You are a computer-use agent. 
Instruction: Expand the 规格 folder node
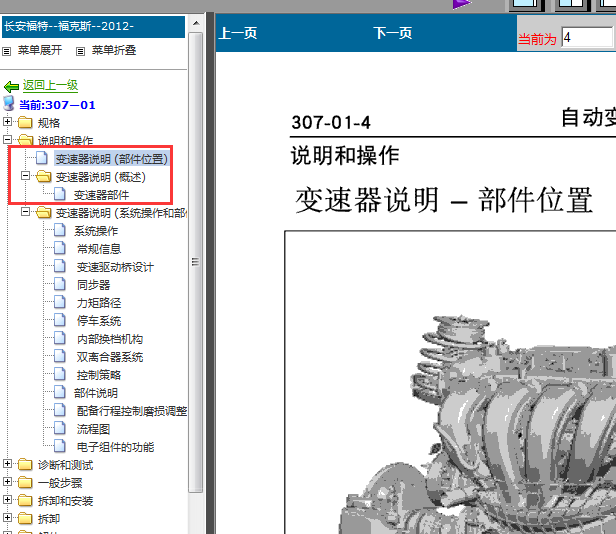pyautogui.click(x=7, y=122)
